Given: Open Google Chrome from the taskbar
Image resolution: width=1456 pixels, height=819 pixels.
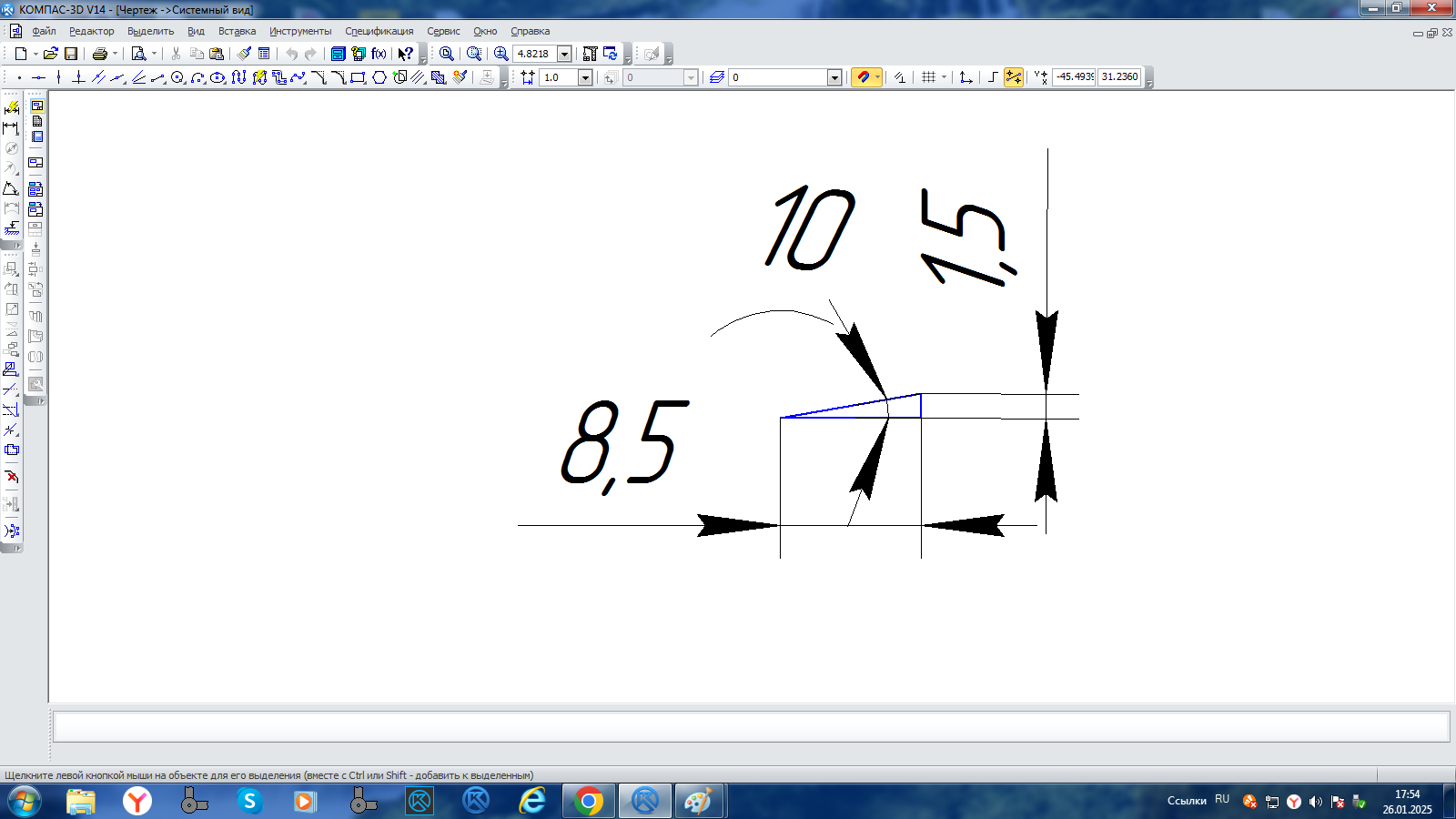Looking at the screenshot, I should (x=589, y=801).
